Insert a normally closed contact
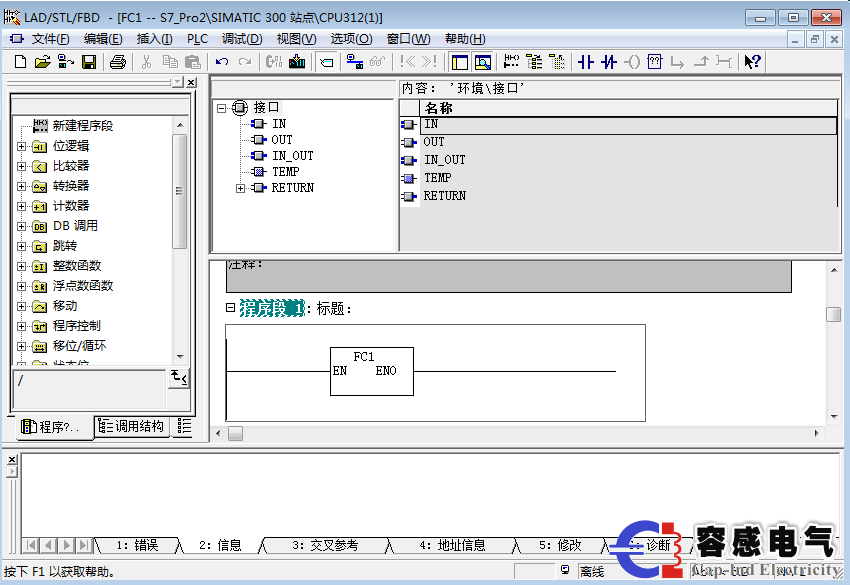Image resolution: width=850 pixels, height=585 pixels. 609,62
